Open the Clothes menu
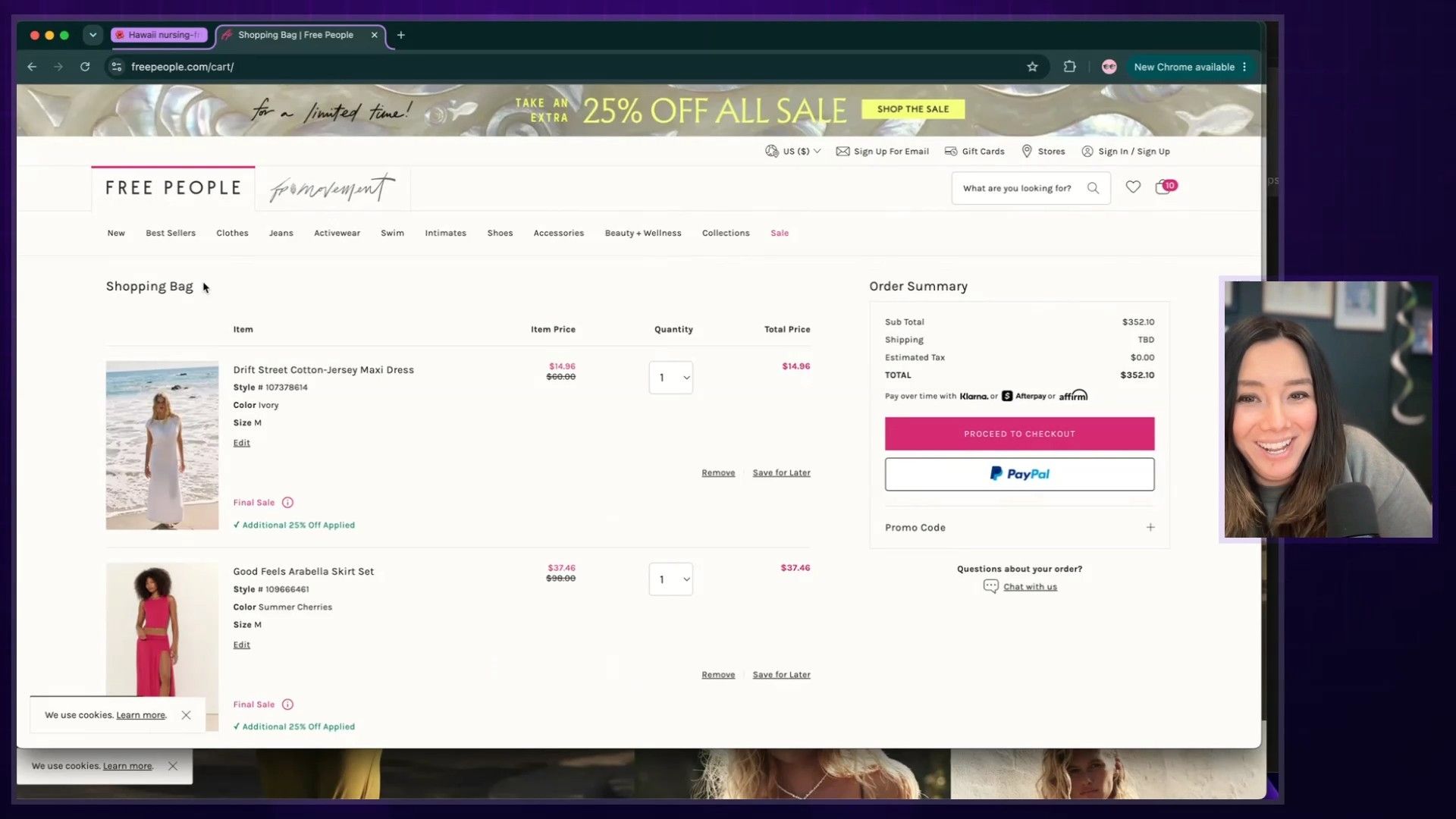 (x=232, y=233)
